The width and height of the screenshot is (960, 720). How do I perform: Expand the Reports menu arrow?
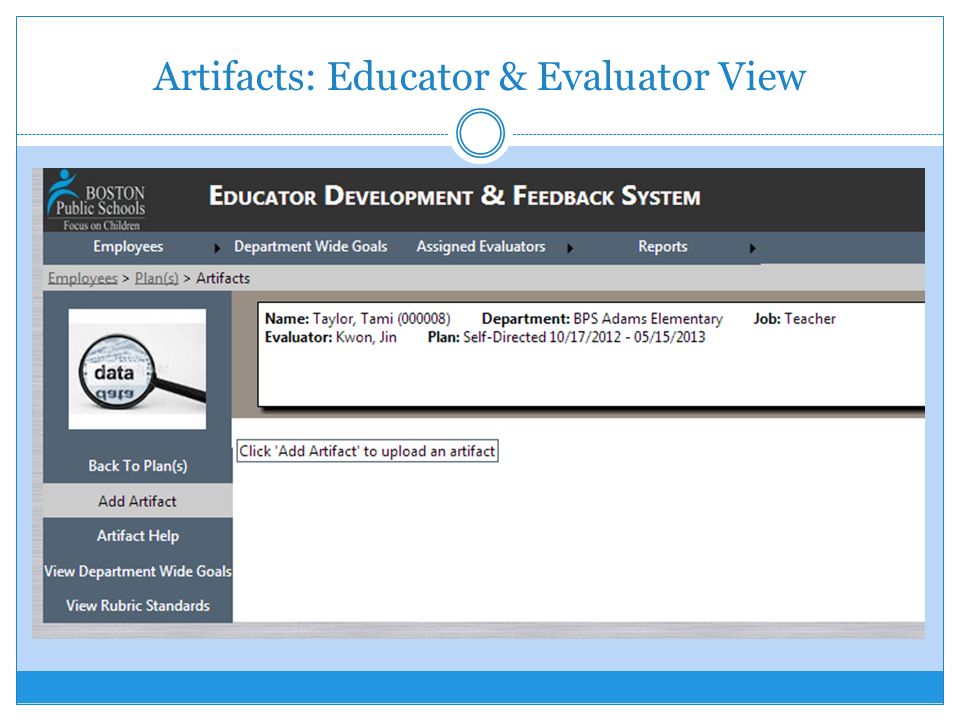point(752,248)
